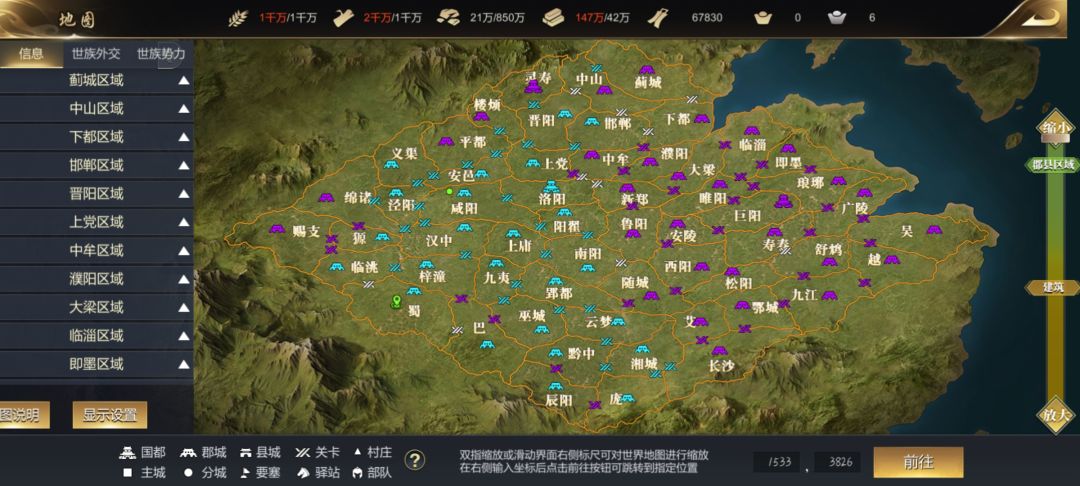The height and width of the screenshot is (486, 1080).
Task: Select the purple city icon left of 赐支
Action: 277,229
